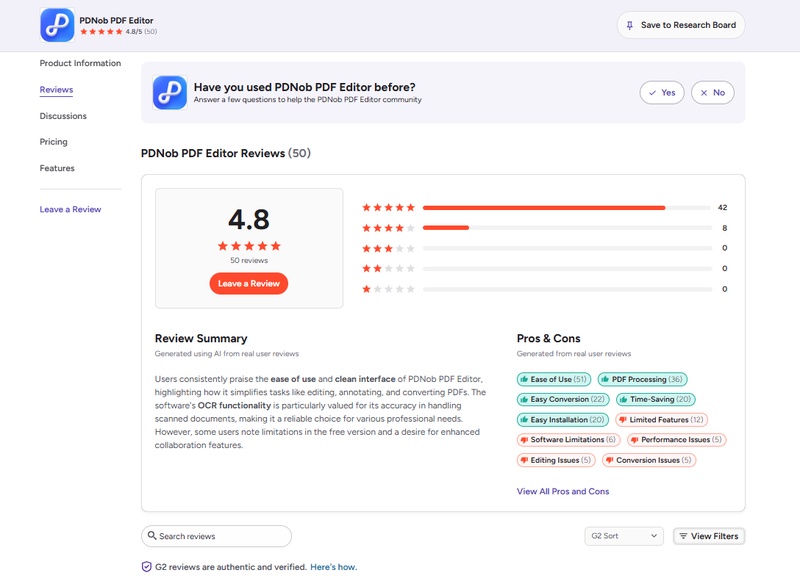Click the PDNob PDF Editor title in header
800x581 pixels.
[116, 20]
